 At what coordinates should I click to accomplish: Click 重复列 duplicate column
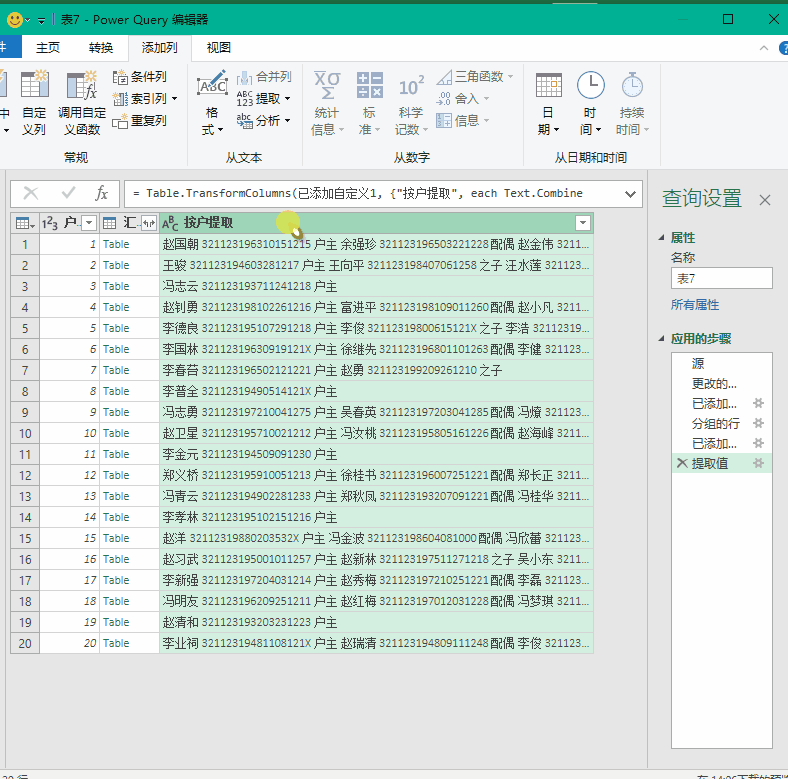click(140, 121)
